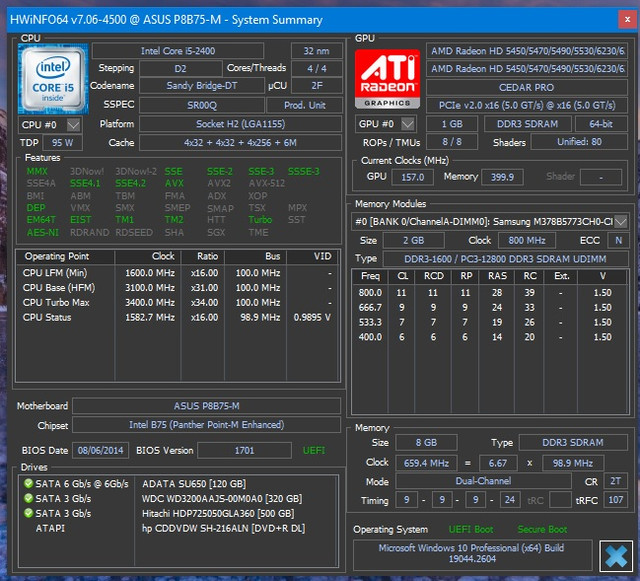Click the EM64T feature label
640x581 pixels.
pos(41,220)
